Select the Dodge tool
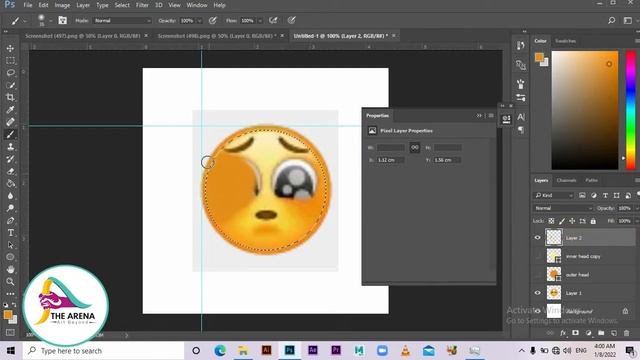 pyautogui.click(x=10, y=208)
